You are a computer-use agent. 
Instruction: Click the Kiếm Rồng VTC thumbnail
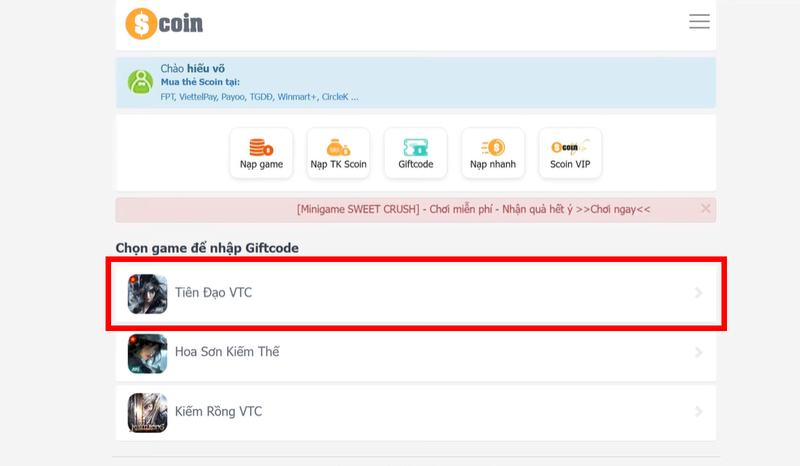pyautogui.click(x=147, y=412)
